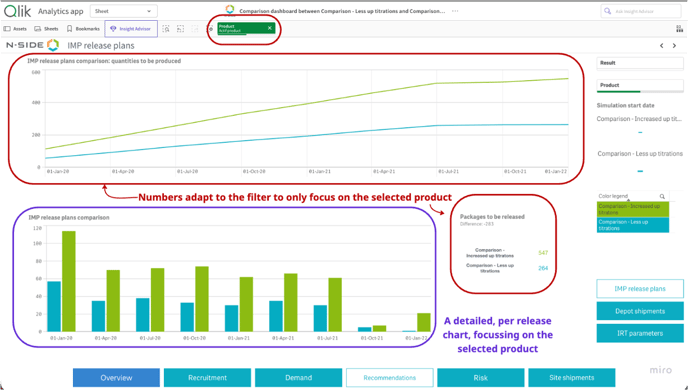Click the Color legend header

point(613,196)
